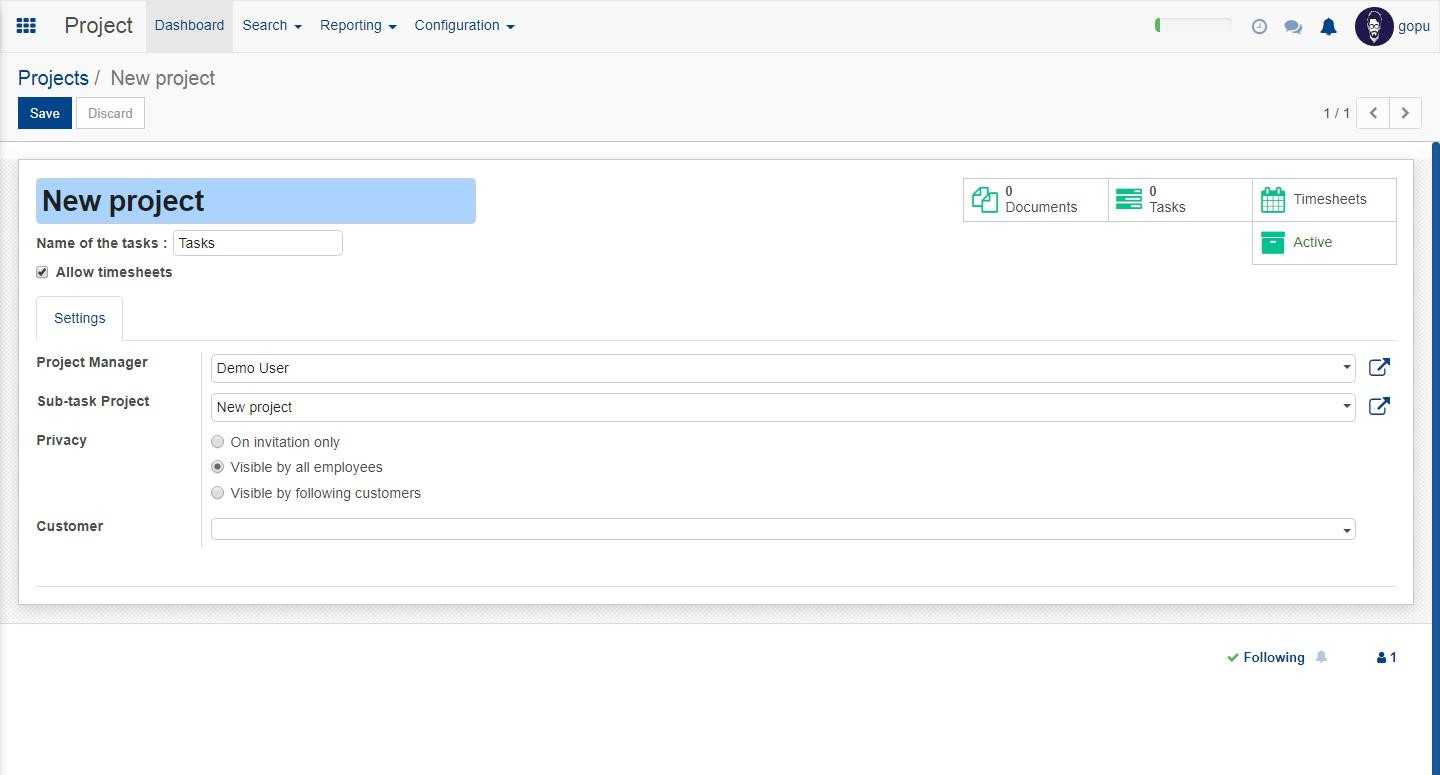The height and width of the screenshot is (775, 1440).
Task: Click the clock activities icon
Action: click(1259, 27)
